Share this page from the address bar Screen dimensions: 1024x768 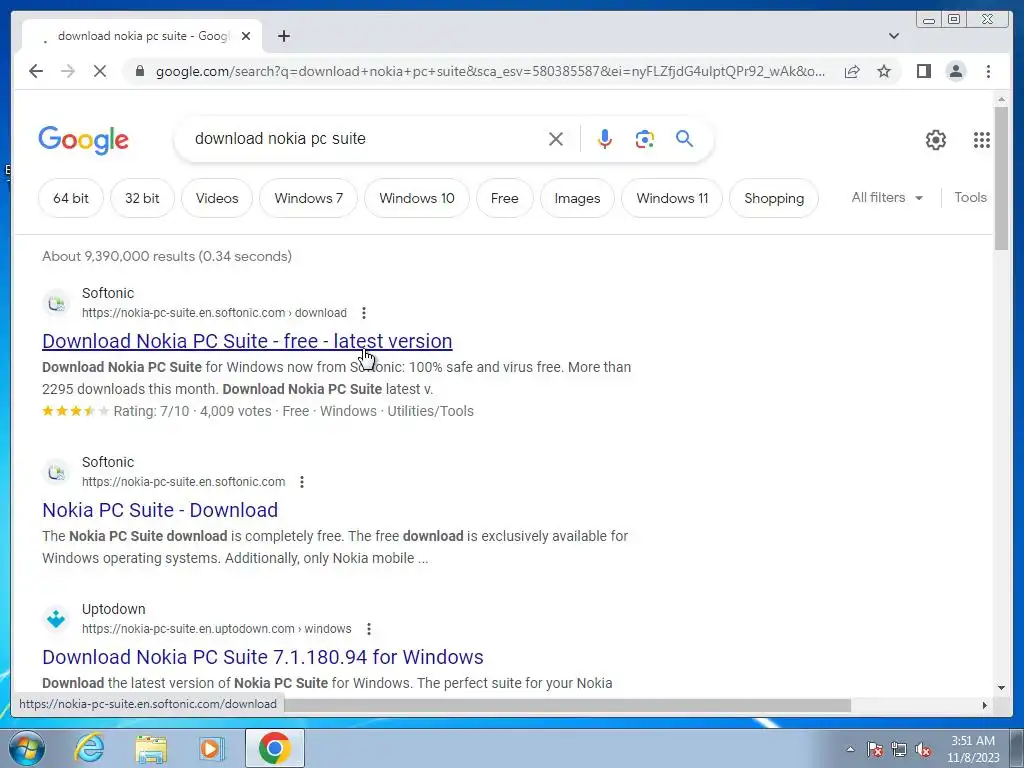click(852, 71)
